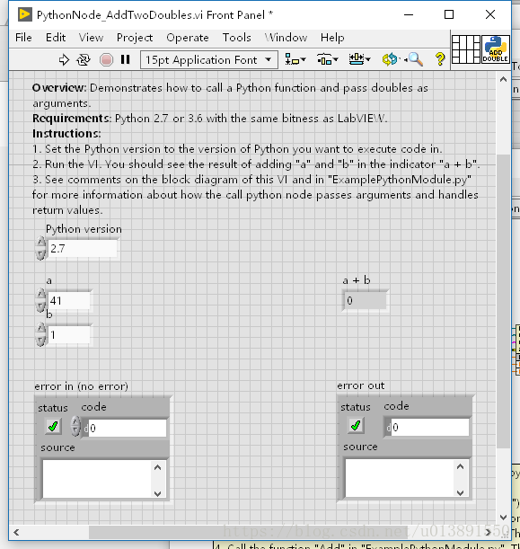Pause the VI execution
Viewport: 520px width, 549px height.
coord(125,60)
